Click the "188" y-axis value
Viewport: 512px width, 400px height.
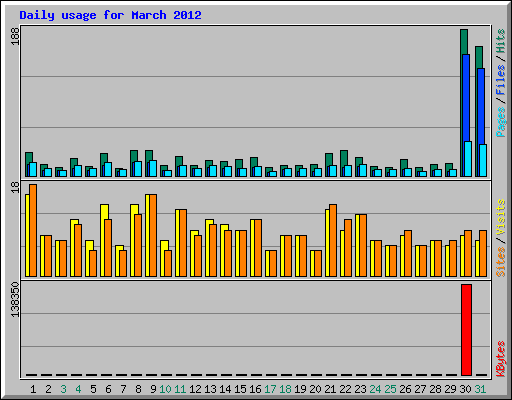[15, 36]
